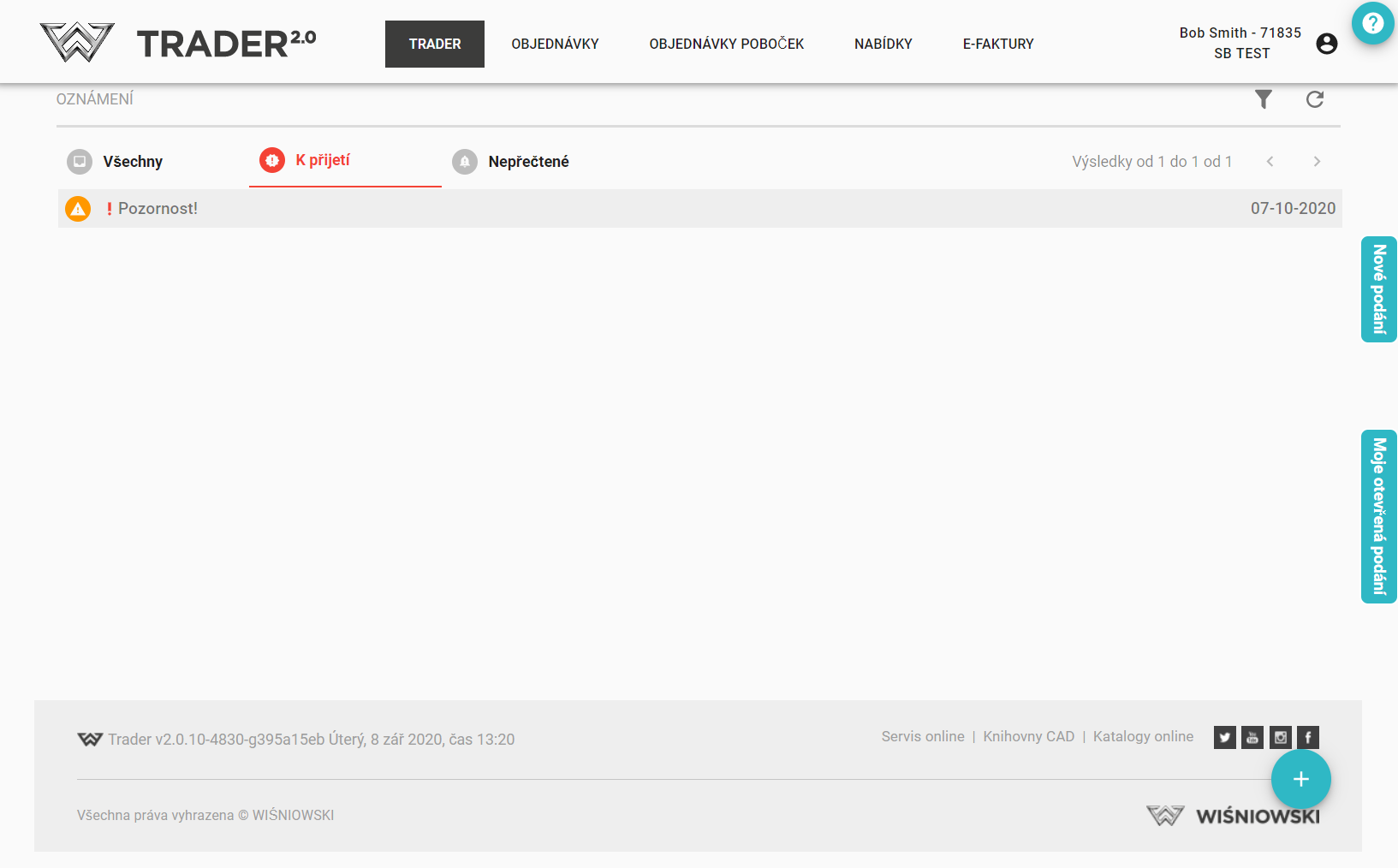Screen dimensions: 1398x868
Task: Expand the Nové podání side panel
Action: [x=1378, y=289]
